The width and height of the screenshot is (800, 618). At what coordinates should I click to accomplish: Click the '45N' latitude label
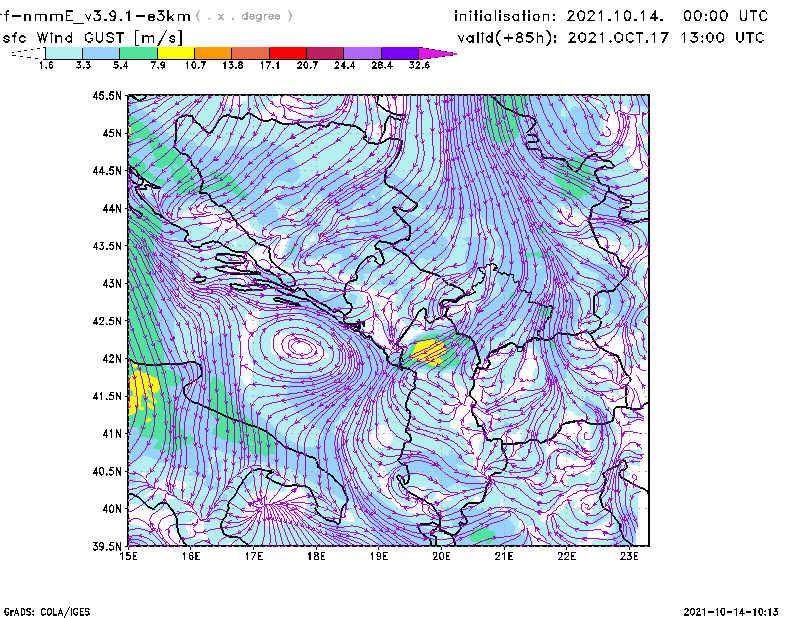click(x=112, y=133)
